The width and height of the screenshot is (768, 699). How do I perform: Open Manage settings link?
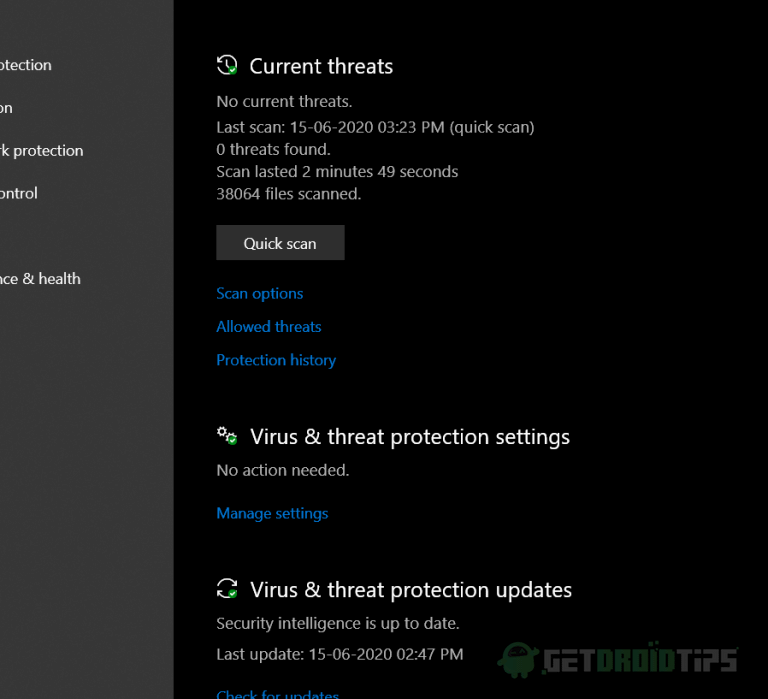click(x=272, y=514)
